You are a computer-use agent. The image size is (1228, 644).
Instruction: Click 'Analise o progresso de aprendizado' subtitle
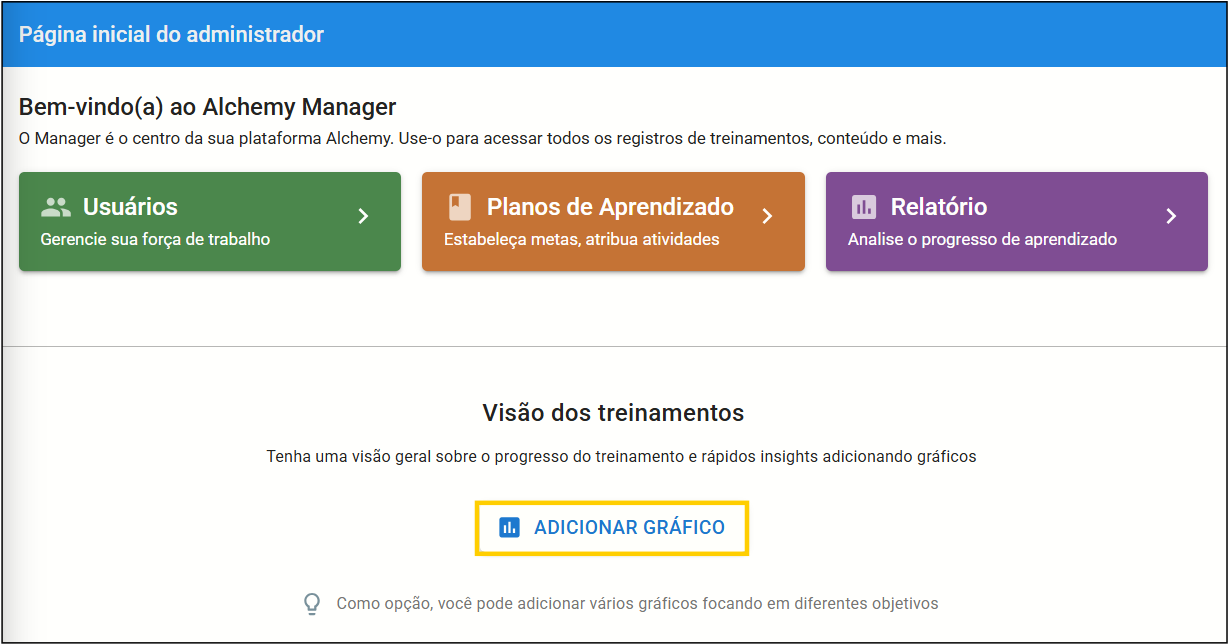coord(982,239)
